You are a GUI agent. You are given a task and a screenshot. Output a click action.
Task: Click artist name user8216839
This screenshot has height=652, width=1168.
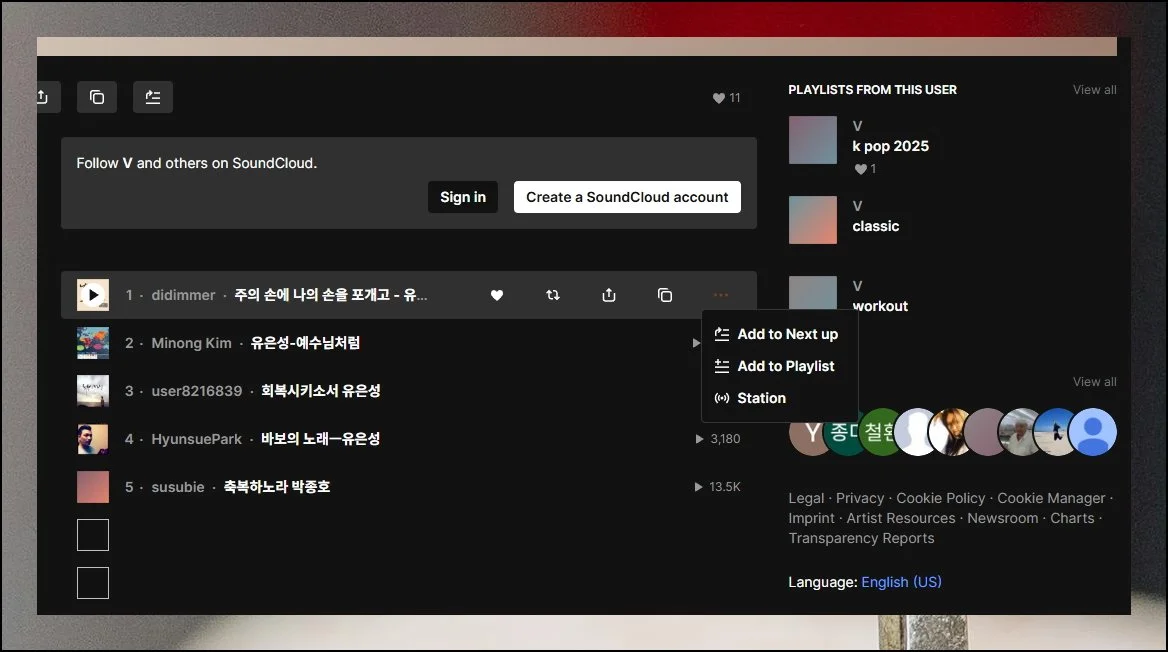197,391
